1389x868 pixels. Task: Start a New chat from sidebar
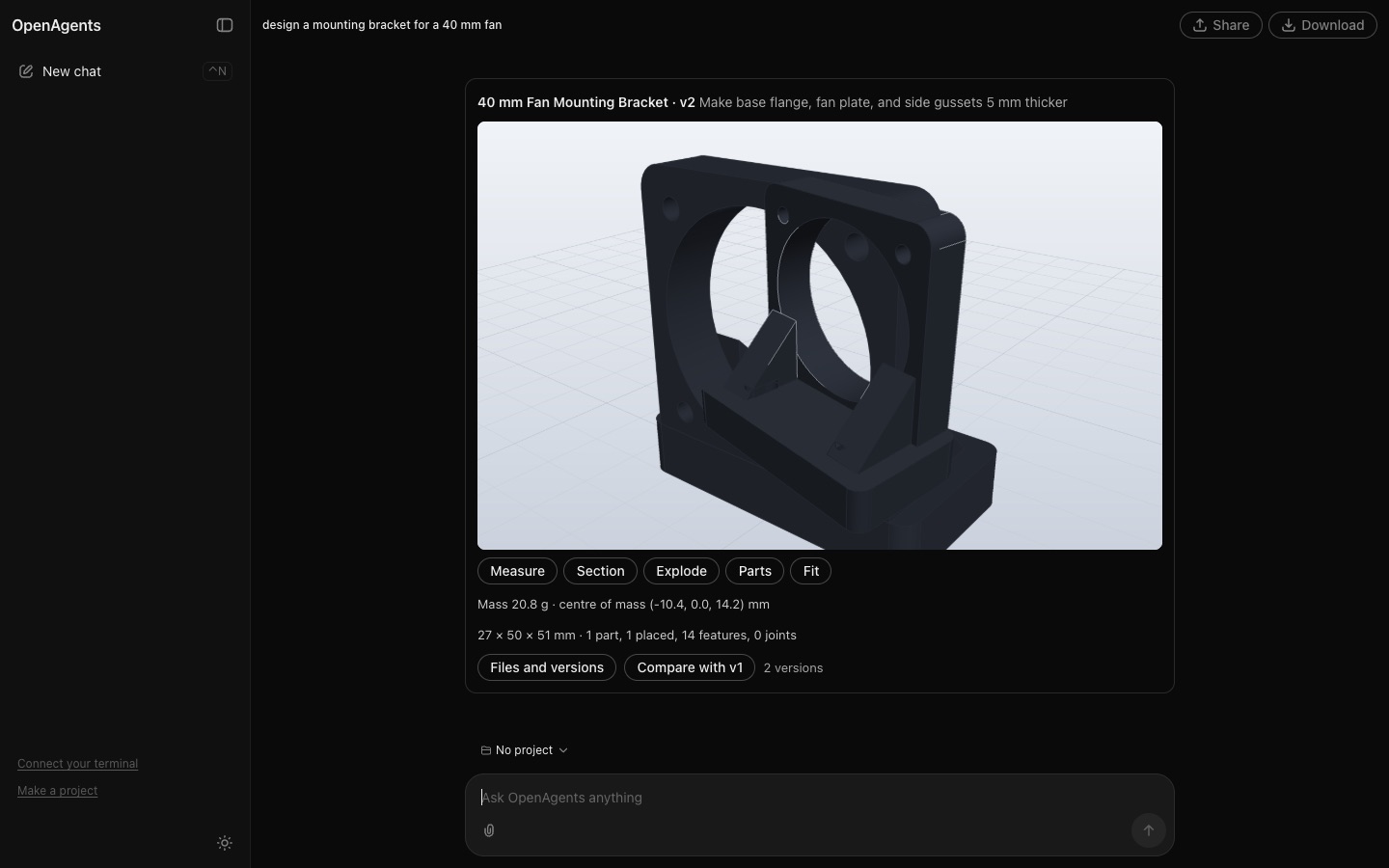pos(125,71)
